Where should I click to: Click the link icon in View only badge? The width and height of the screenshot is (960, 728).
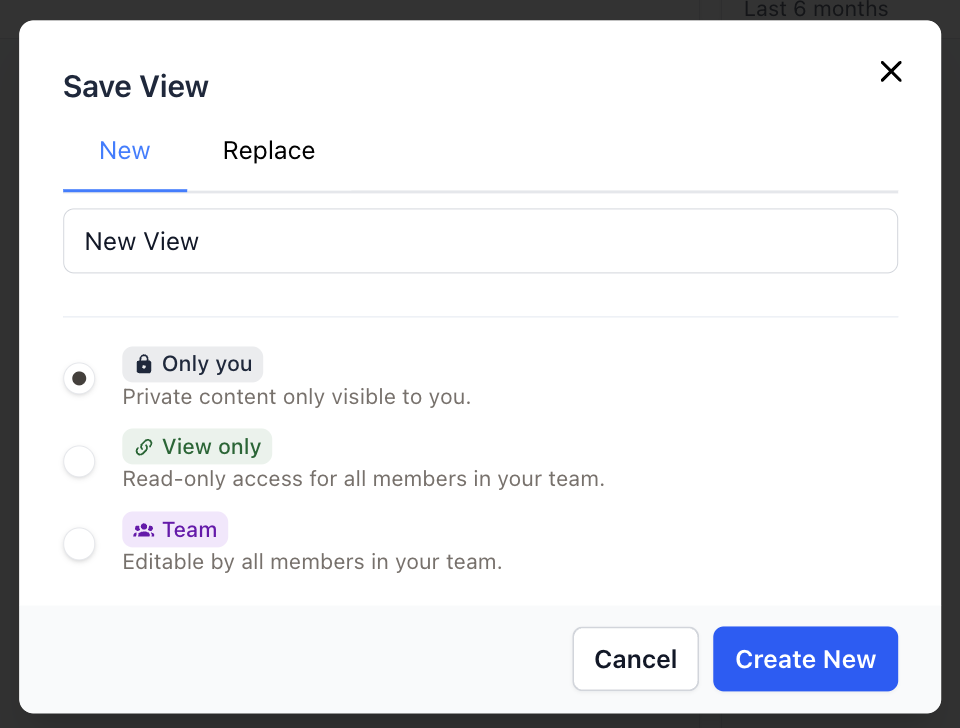click(x=144, y=447)
